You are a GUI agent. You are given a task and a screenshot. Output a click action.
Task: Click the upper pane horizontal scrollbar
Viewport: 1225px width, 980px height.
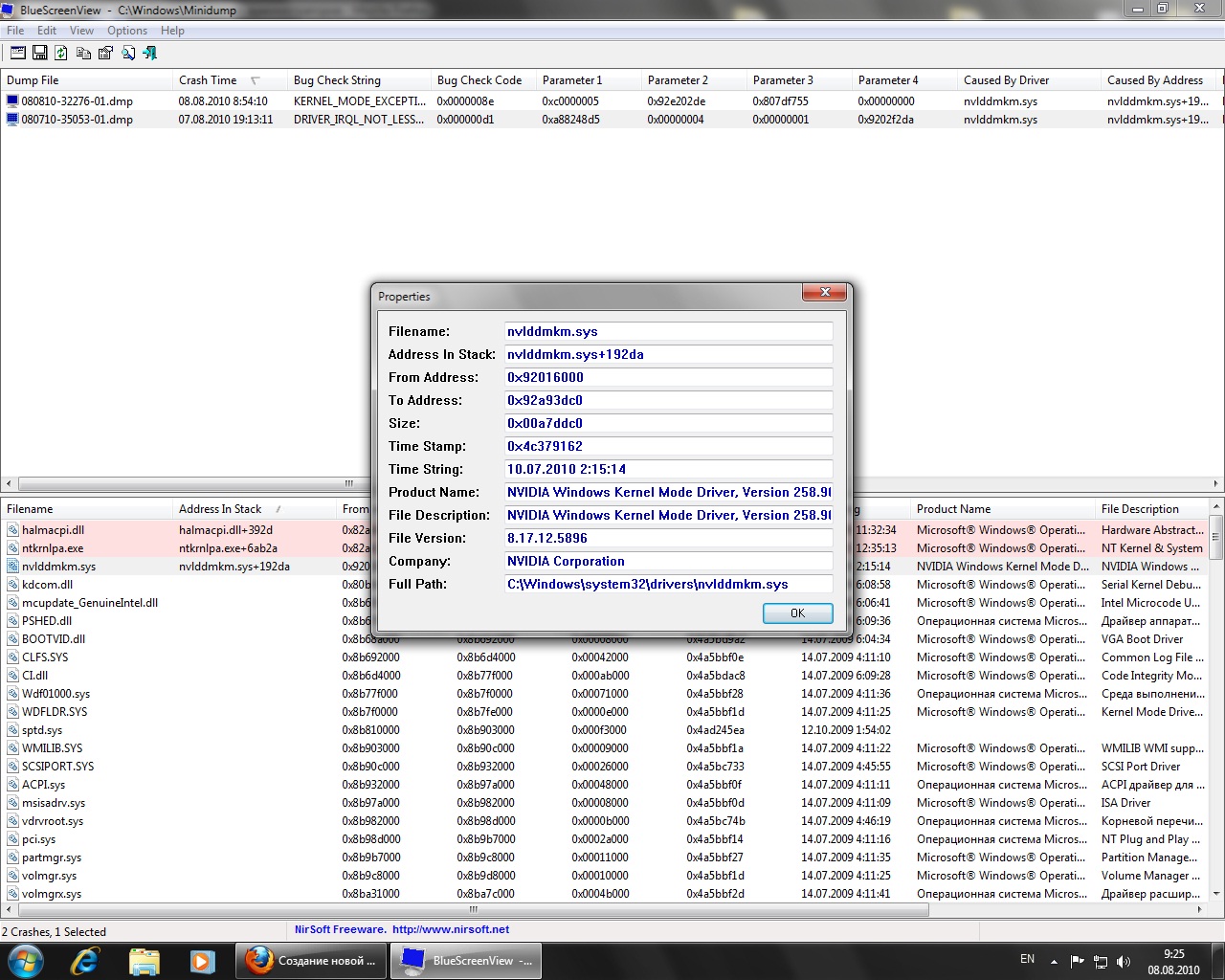(612, 483)
